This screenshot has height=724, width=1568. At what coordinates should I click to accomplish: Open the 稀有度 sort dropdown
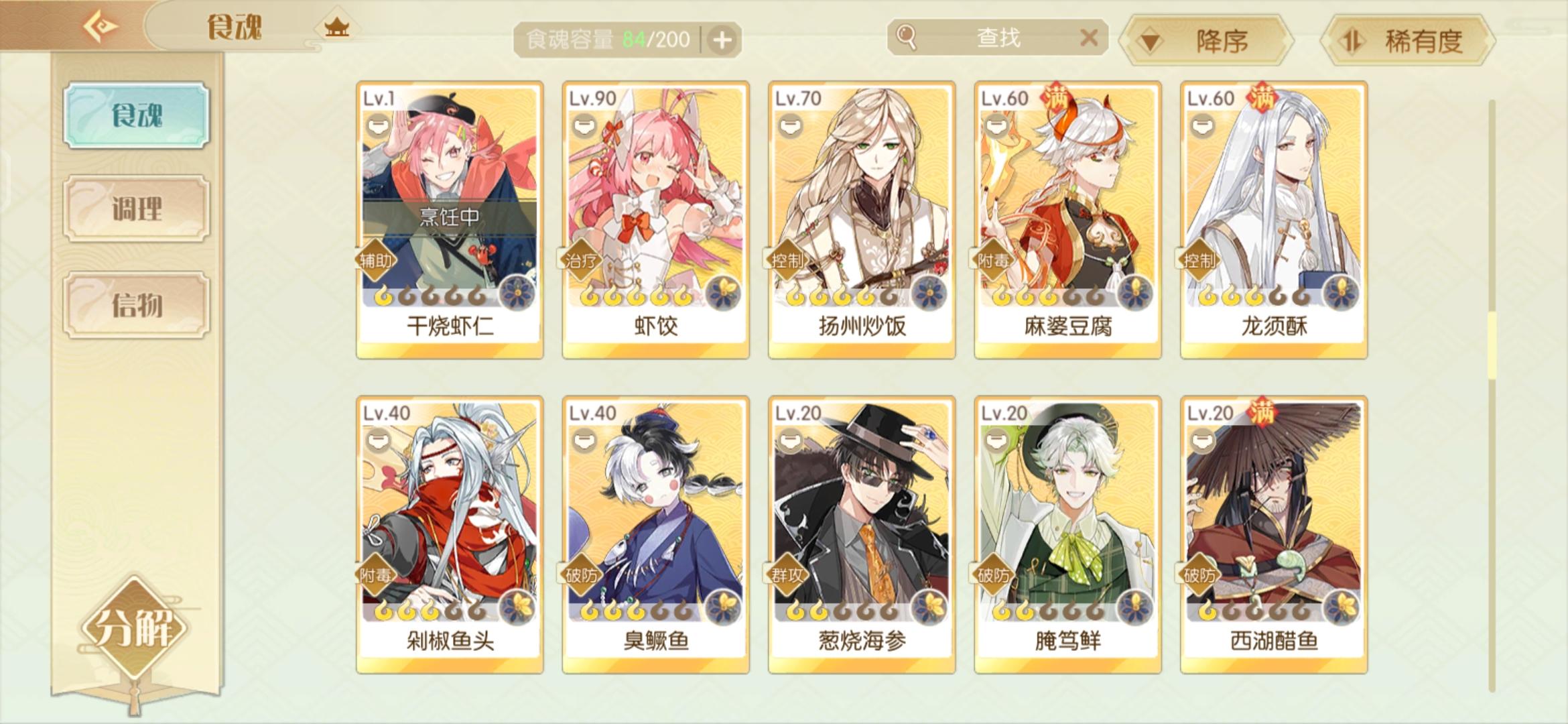(1407, 40)
